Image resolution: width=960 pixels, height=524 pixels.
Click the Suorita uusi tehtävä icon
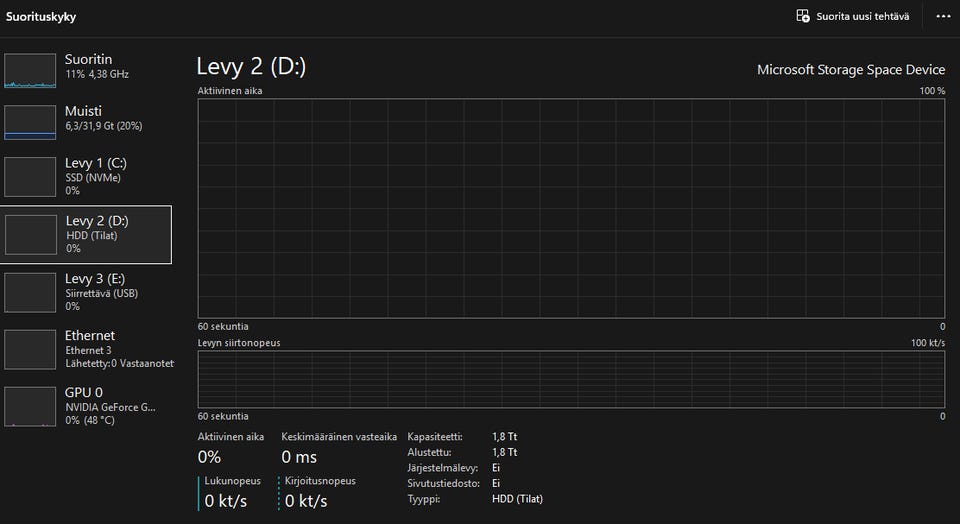(803, 16)
